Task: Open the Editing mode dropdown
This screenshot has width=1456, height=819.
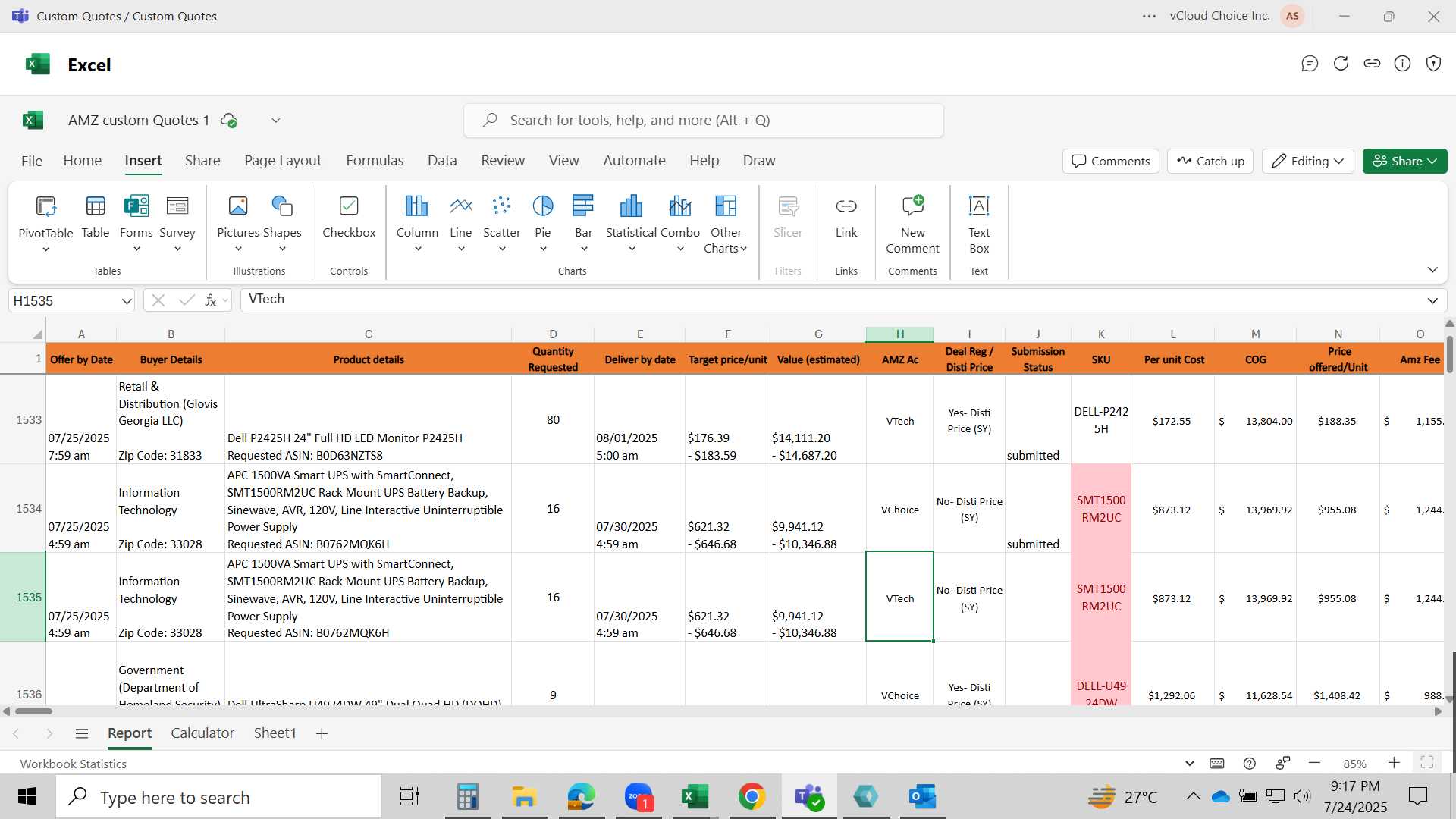Action: (1308, 161)
